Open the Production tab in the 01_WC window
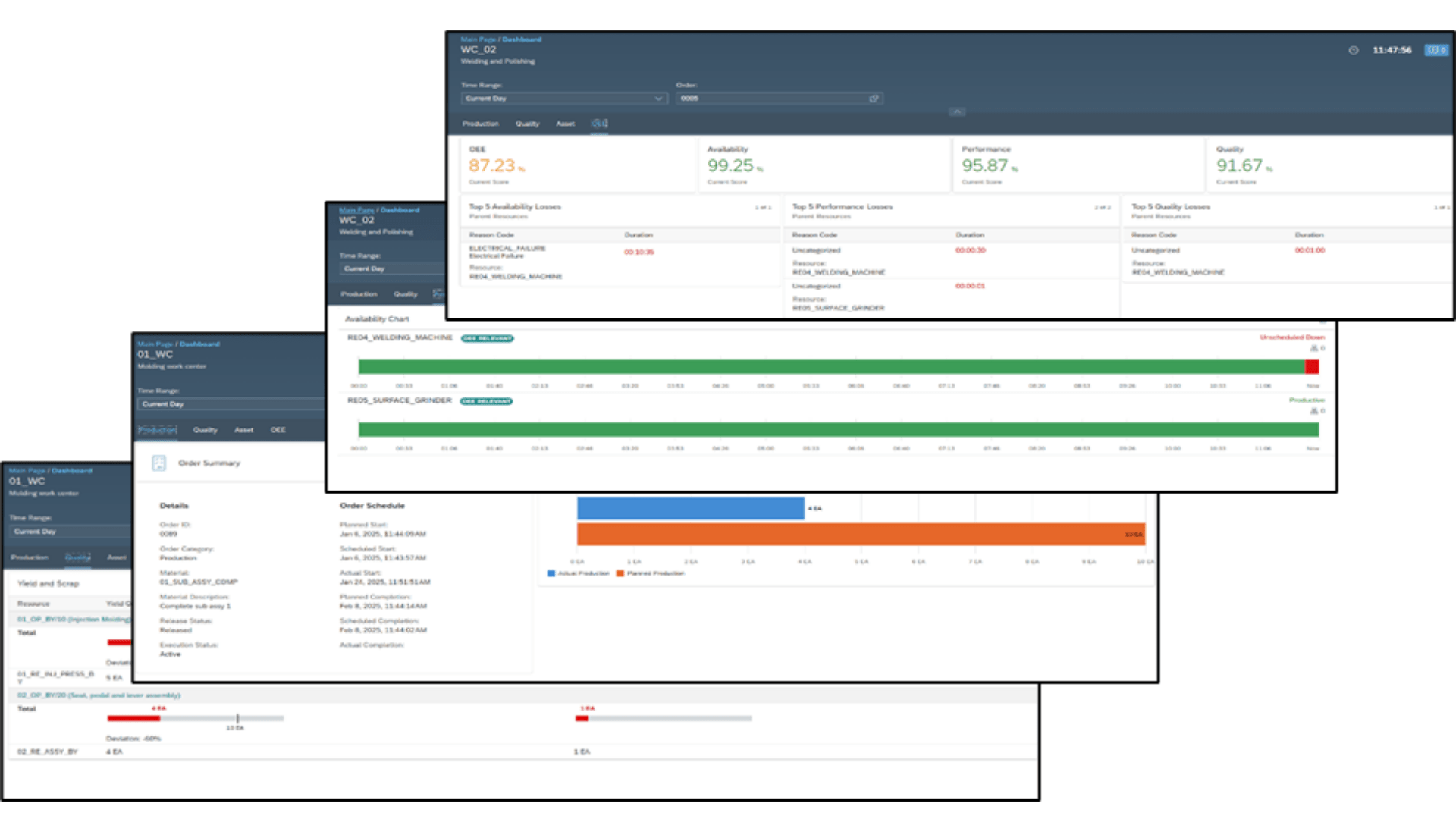1456x819 pixels. (156, 430)
